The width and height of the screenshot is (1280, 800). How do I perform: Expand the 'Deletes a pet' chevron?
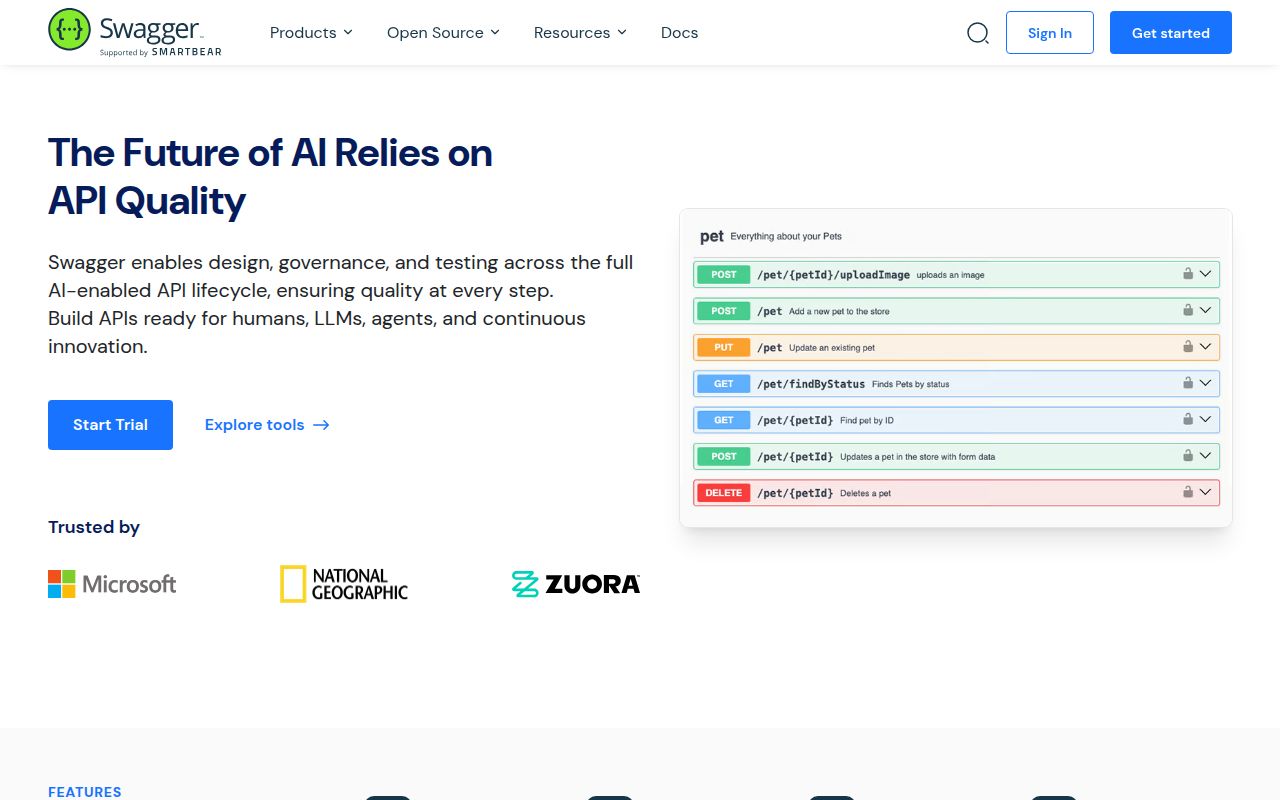(x=1206, y=492)
